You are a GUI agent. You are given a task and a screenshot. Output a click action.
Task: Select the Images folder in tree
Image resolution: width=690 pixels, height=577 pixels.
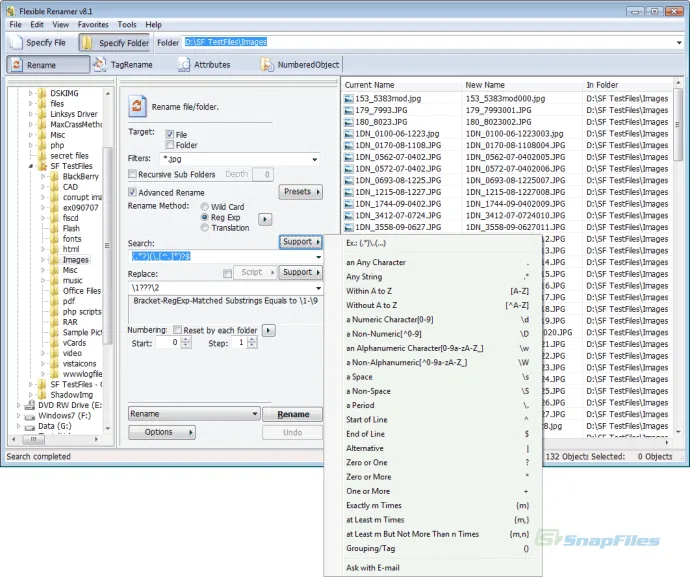[x=75, y=260]
